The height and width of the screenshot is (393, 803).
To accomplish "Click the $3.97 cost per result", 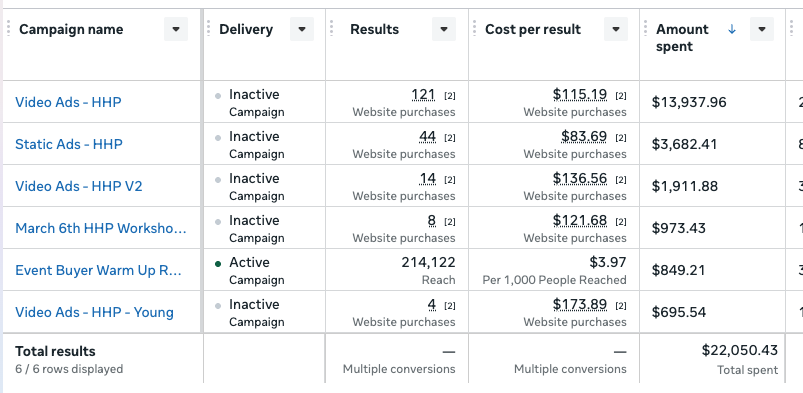I will click(x=608, y=263).
